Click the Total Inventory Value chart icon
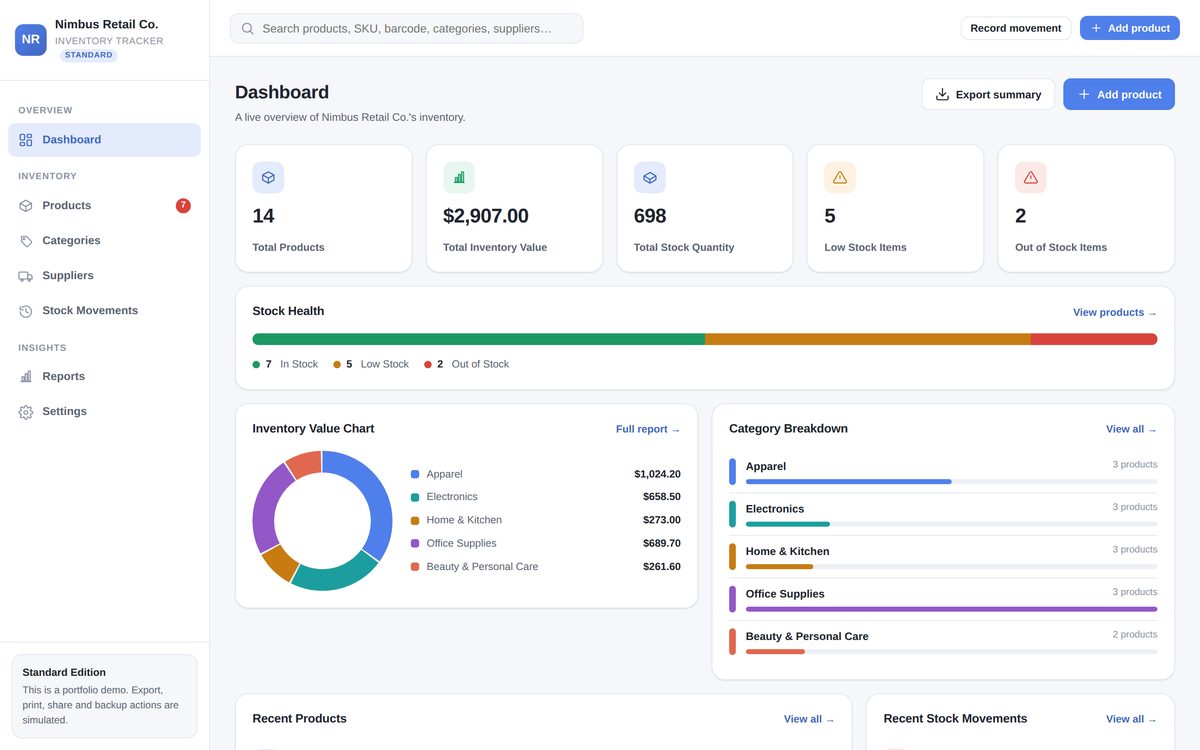Image resolution: width=1200 pixels, height=750 pixels. 459,177
